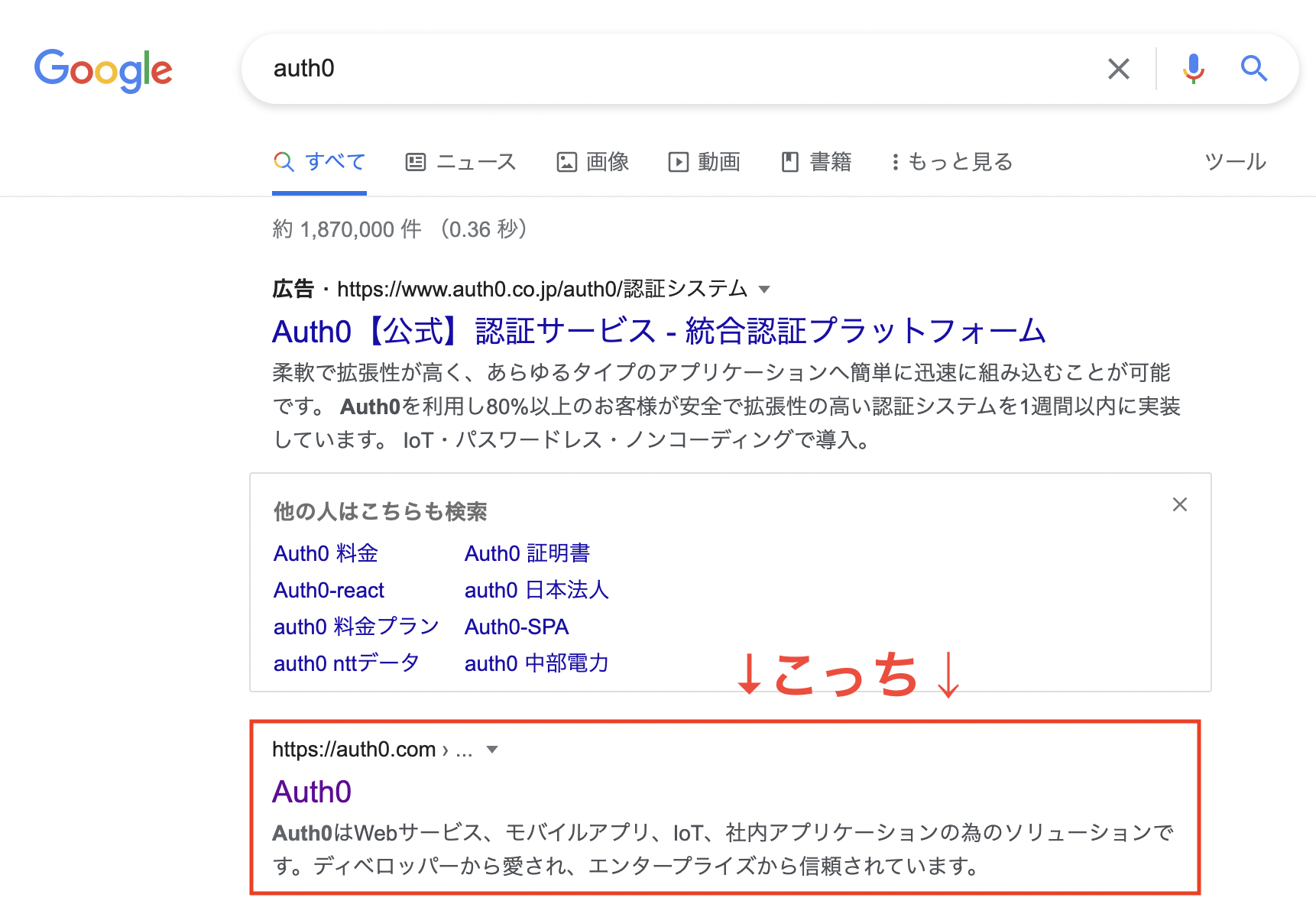Open image search via the 画像 icon

click(x=566, y=161)
